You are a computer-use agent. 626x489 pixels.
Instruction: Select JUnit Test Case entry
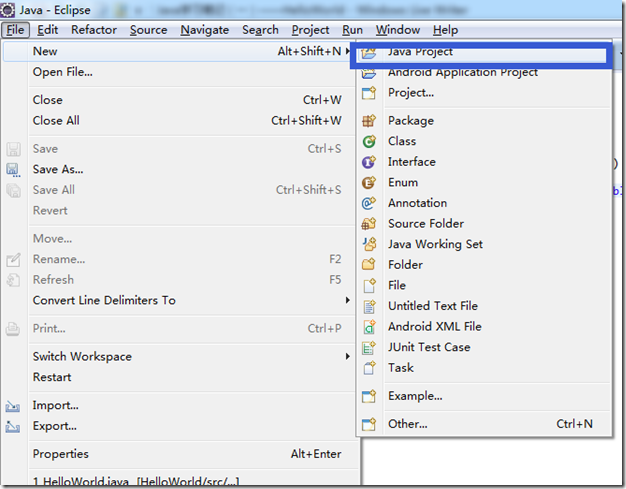point(484,347)
